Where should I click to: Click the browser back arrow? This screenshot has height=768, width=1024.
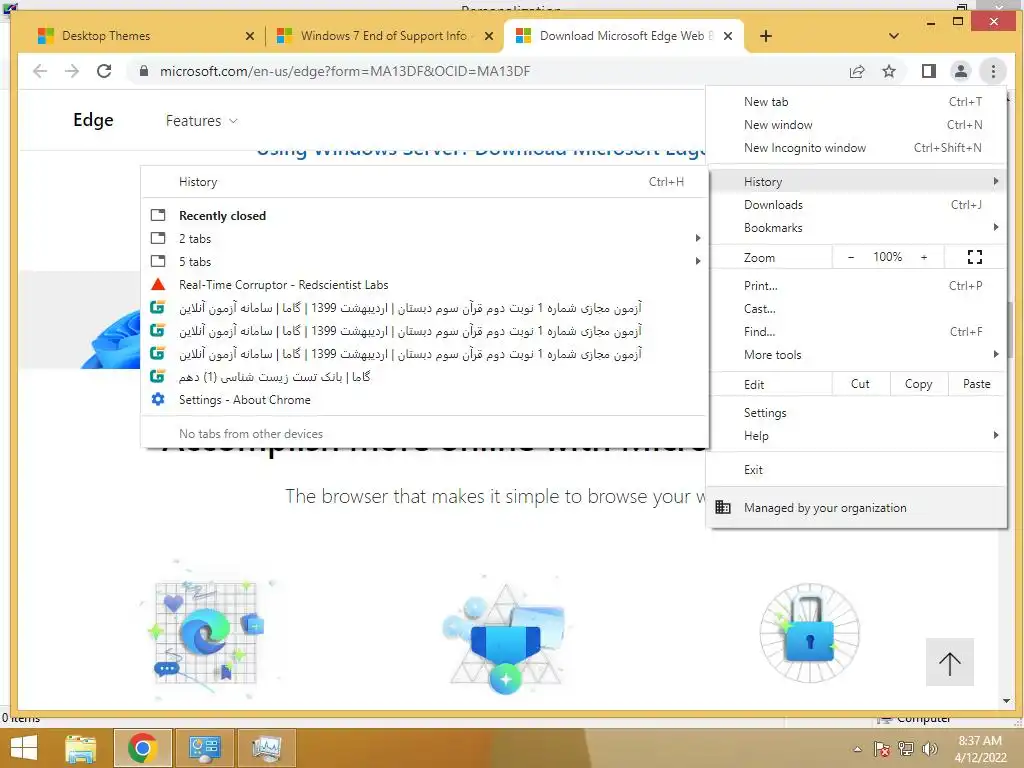coord(40,71)
